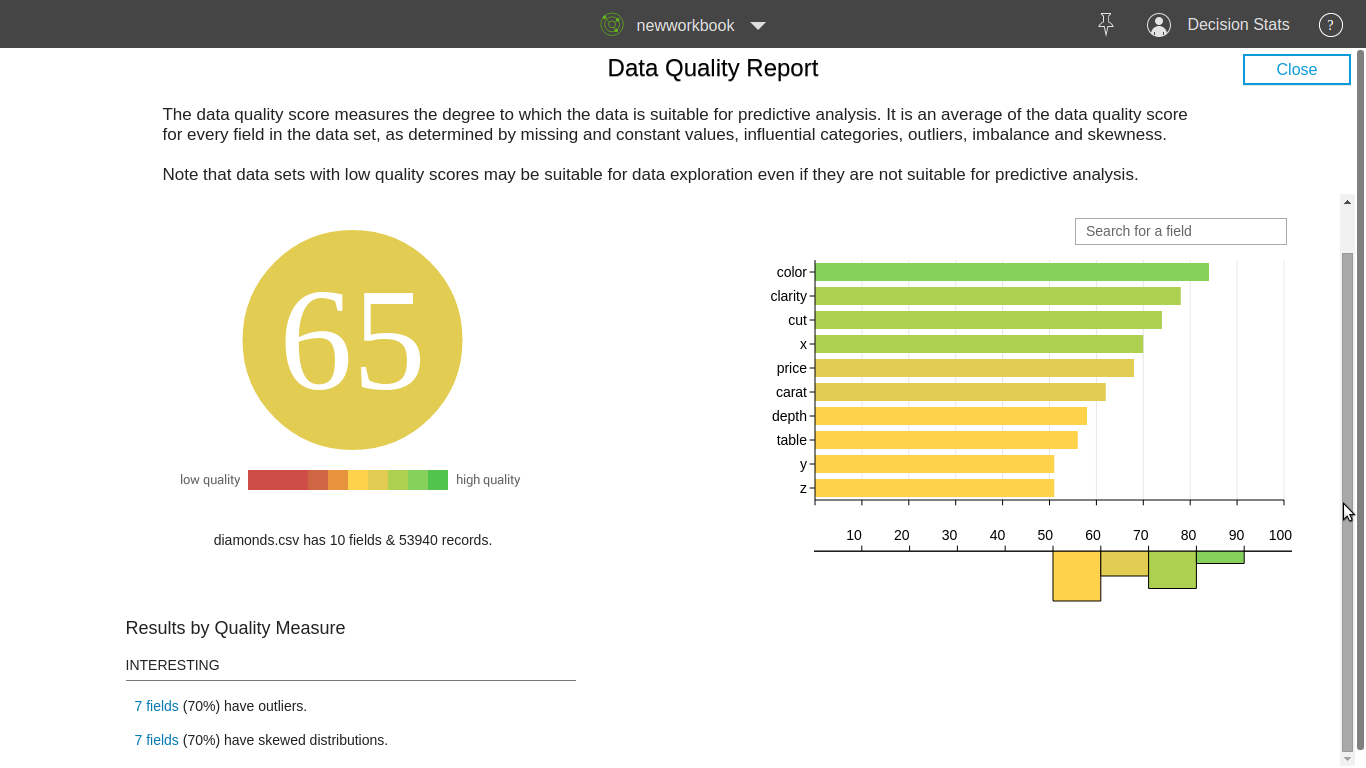
Task: Click the 70-80 histogram bin
Action: (1172, 569)
